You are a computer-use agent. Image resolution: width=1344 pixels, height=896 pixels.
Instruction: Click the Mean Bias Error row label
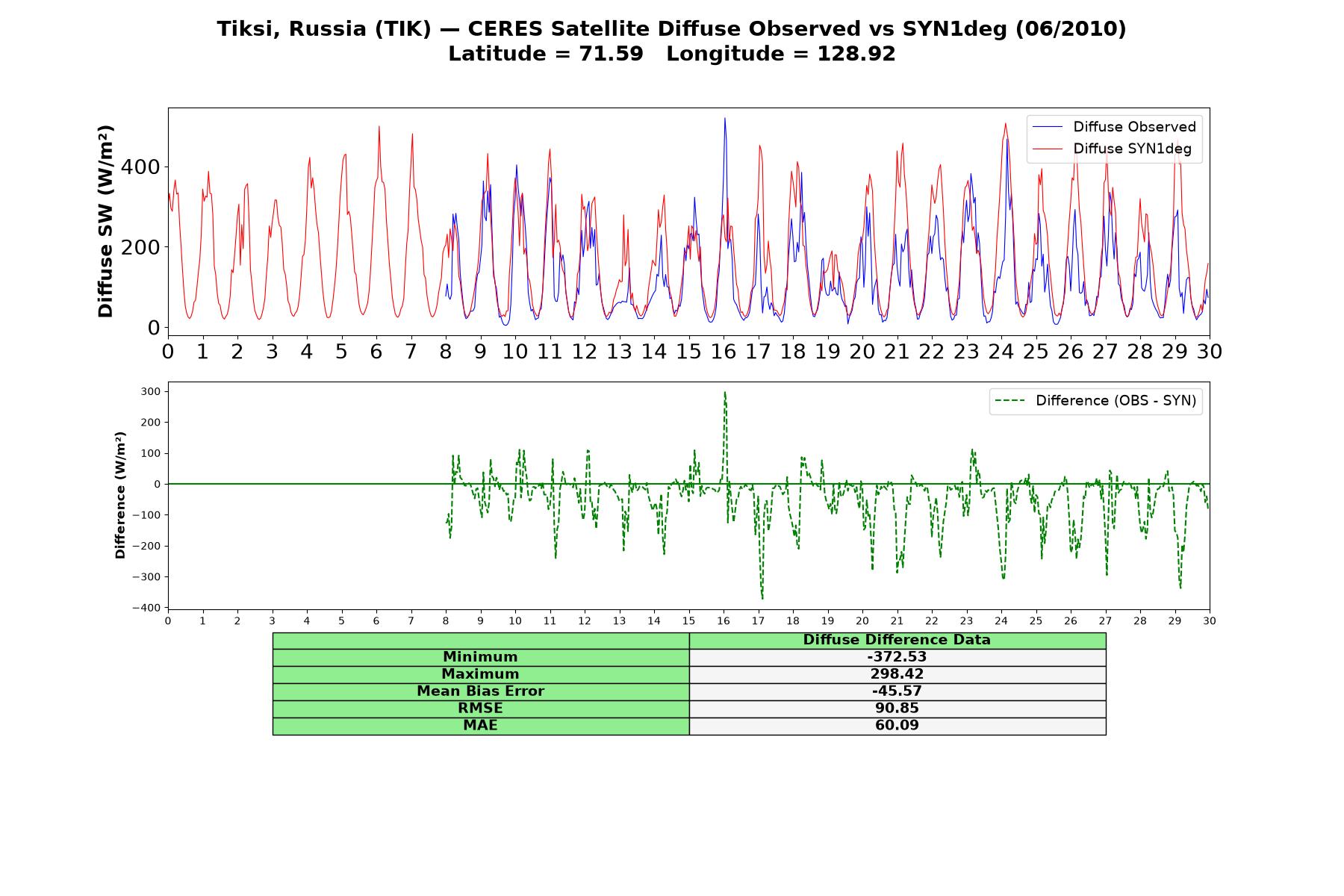[x=480, y=691]
